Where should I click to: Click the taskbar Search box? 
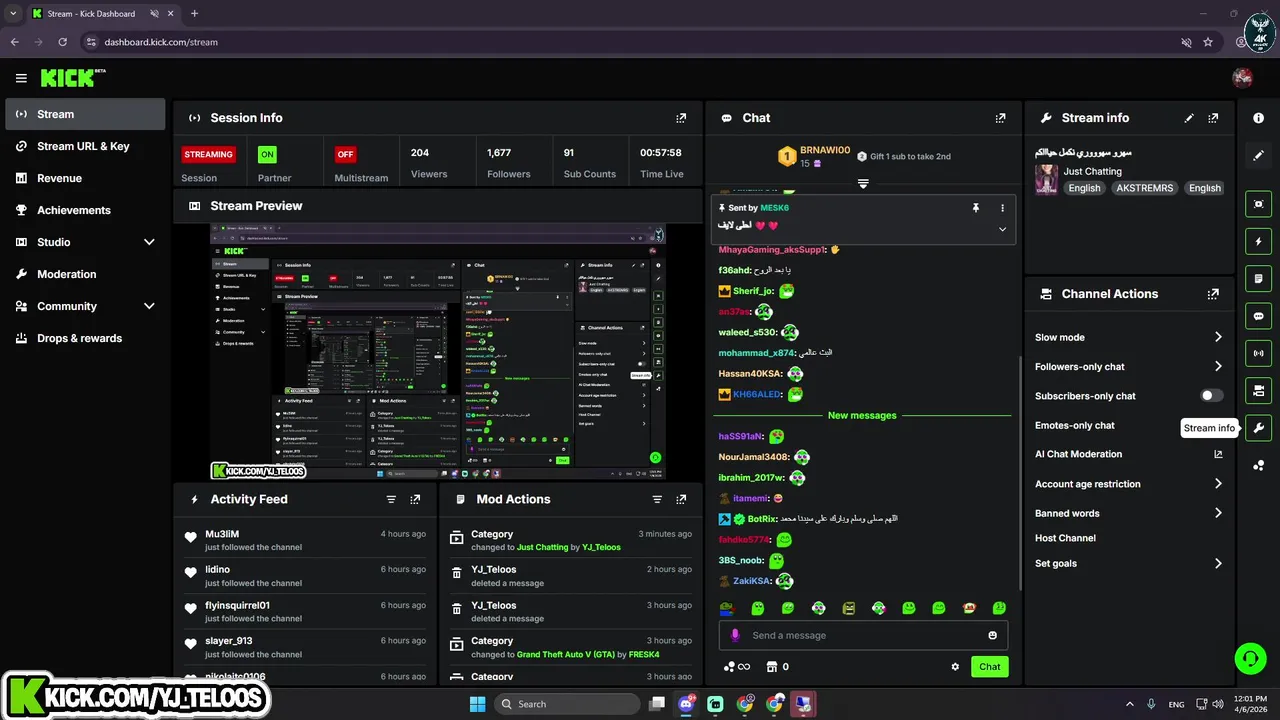click(x=568, y=704)
